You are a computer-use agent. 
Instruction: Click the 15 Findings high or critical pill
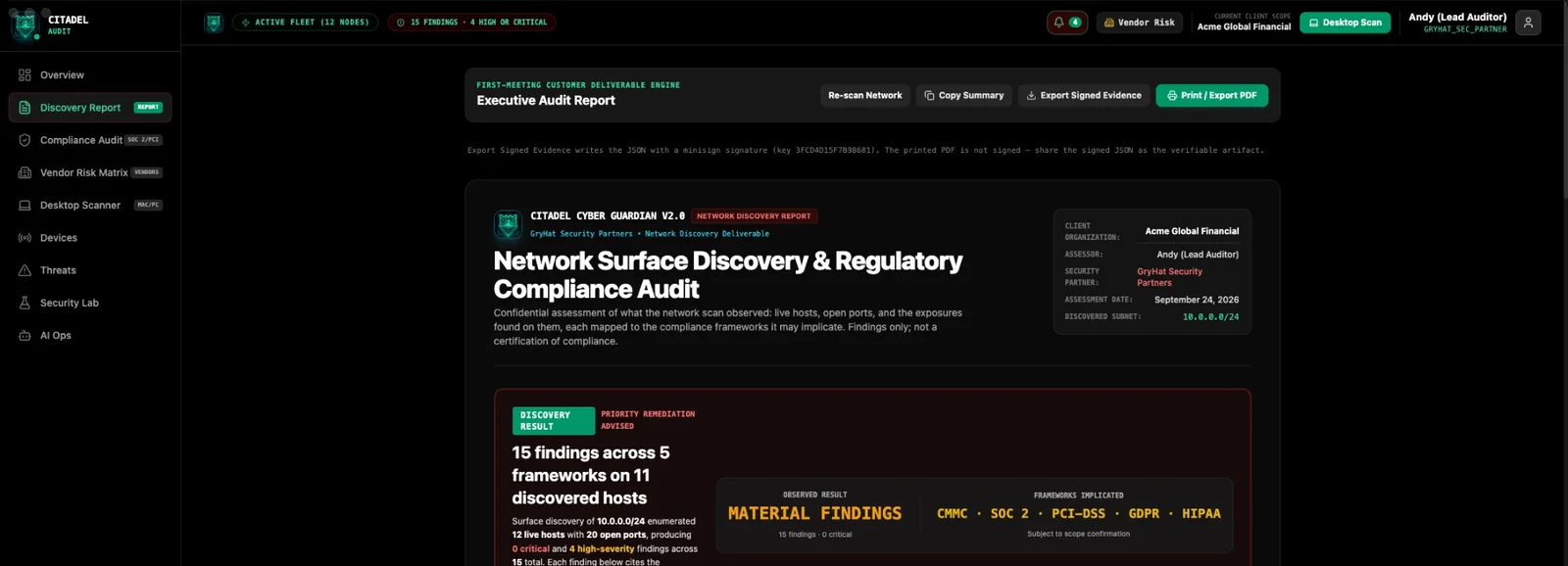pos(471,23)
